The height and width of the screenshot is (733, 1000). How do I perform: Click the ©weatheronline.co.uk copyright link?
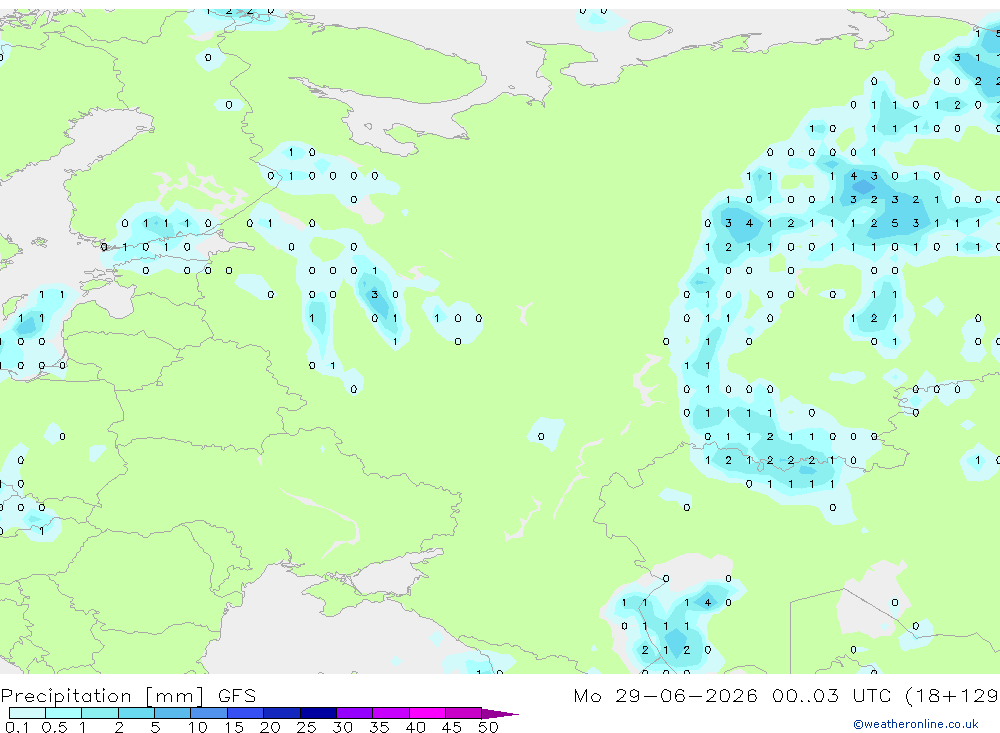coord(916,724)
